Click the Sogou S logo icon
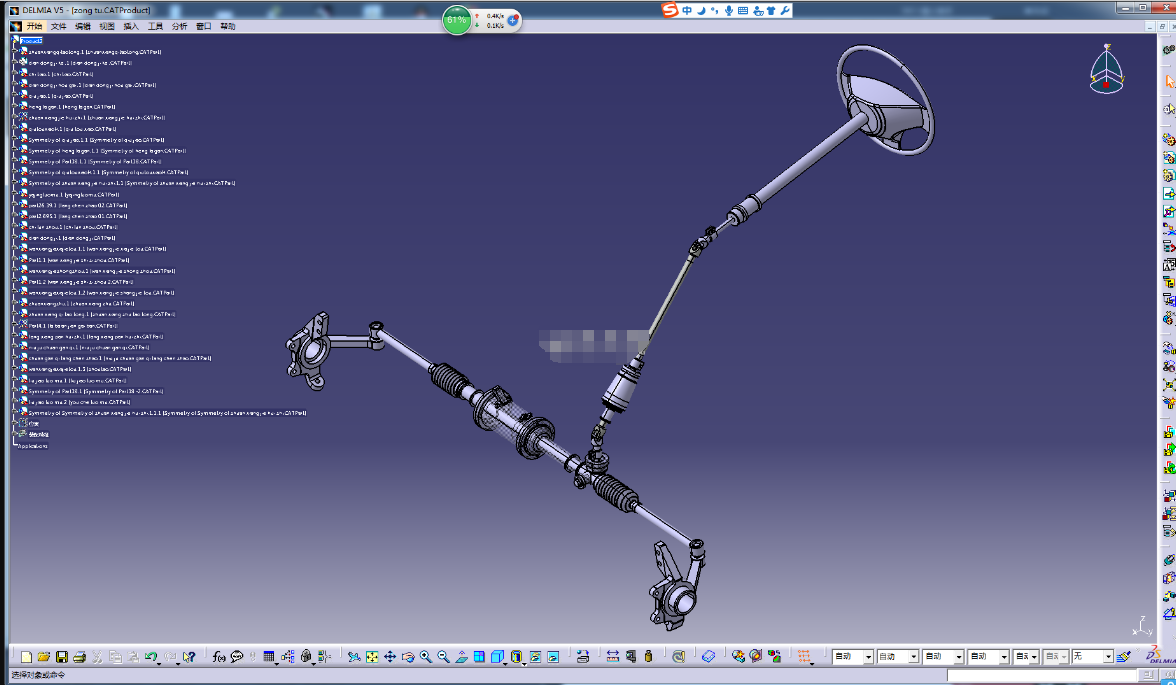The height and width of the screenshot is (685, 1176). tap(669, 10)
